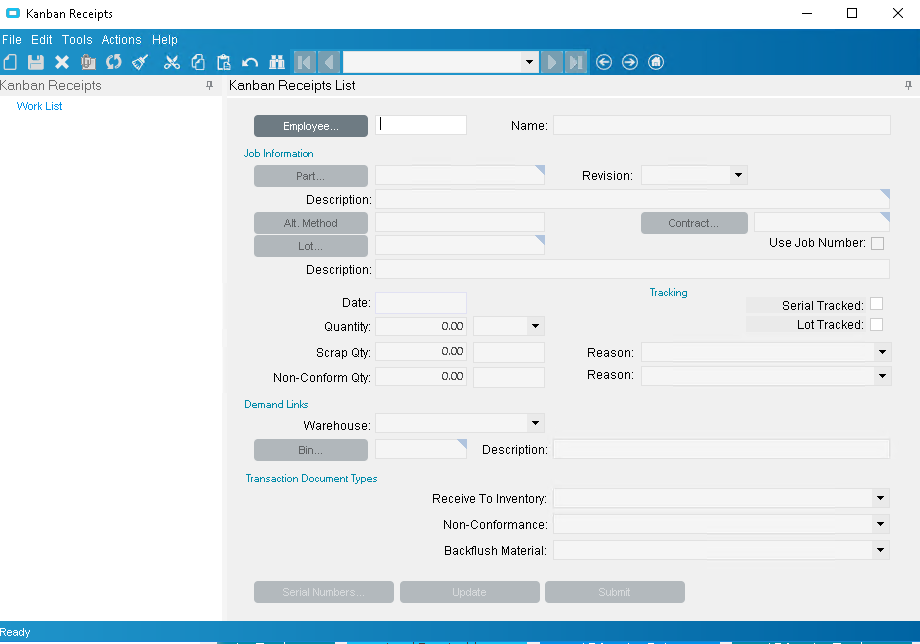Expand the Receive To Inventory dropdown
The height and width of the screenshot is (644, 920).
click(880, 499)
